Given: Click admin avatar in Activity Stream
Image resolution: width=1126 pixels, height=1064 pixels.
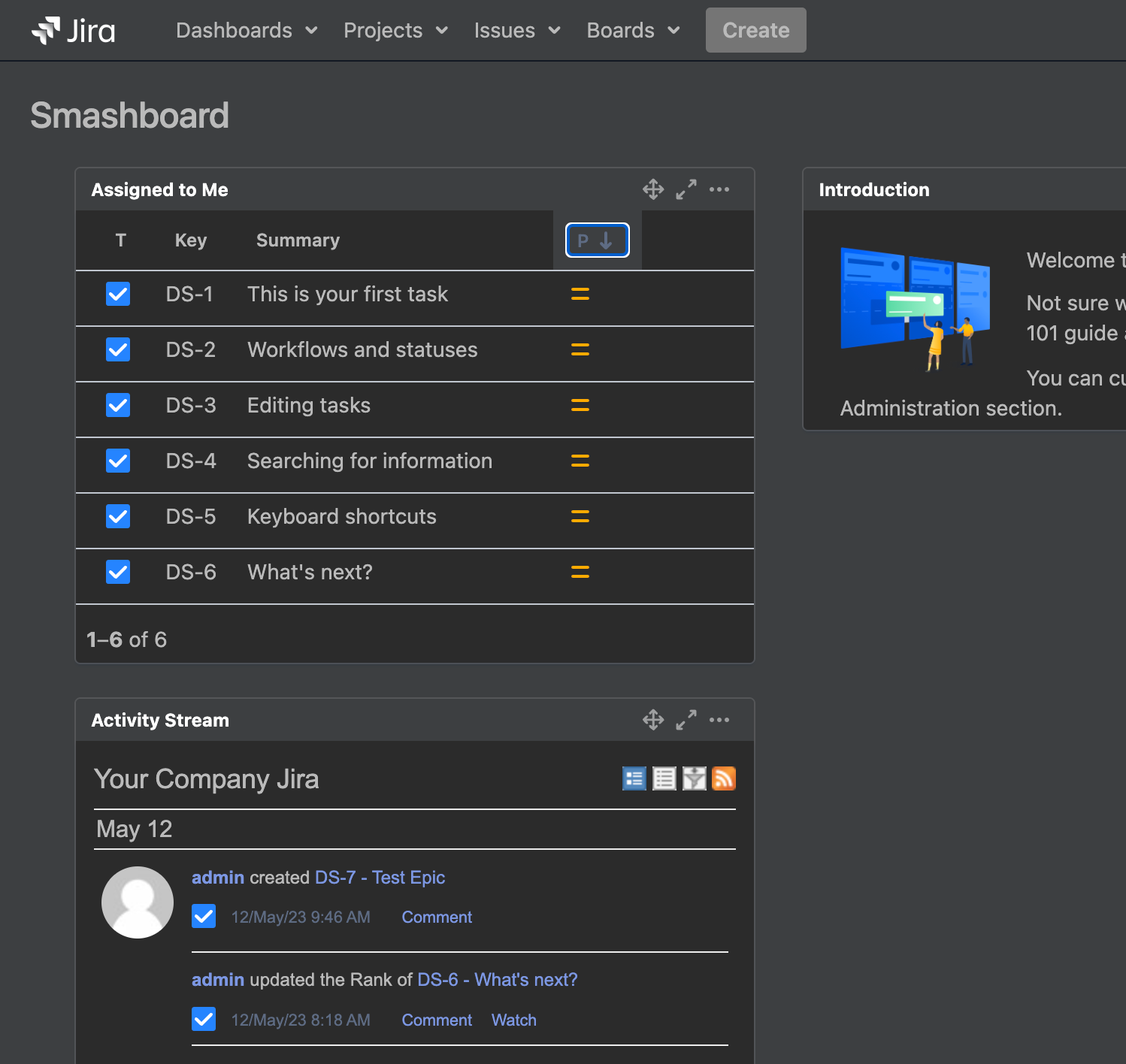Looking at the screenshot, I should coord(138,902).
